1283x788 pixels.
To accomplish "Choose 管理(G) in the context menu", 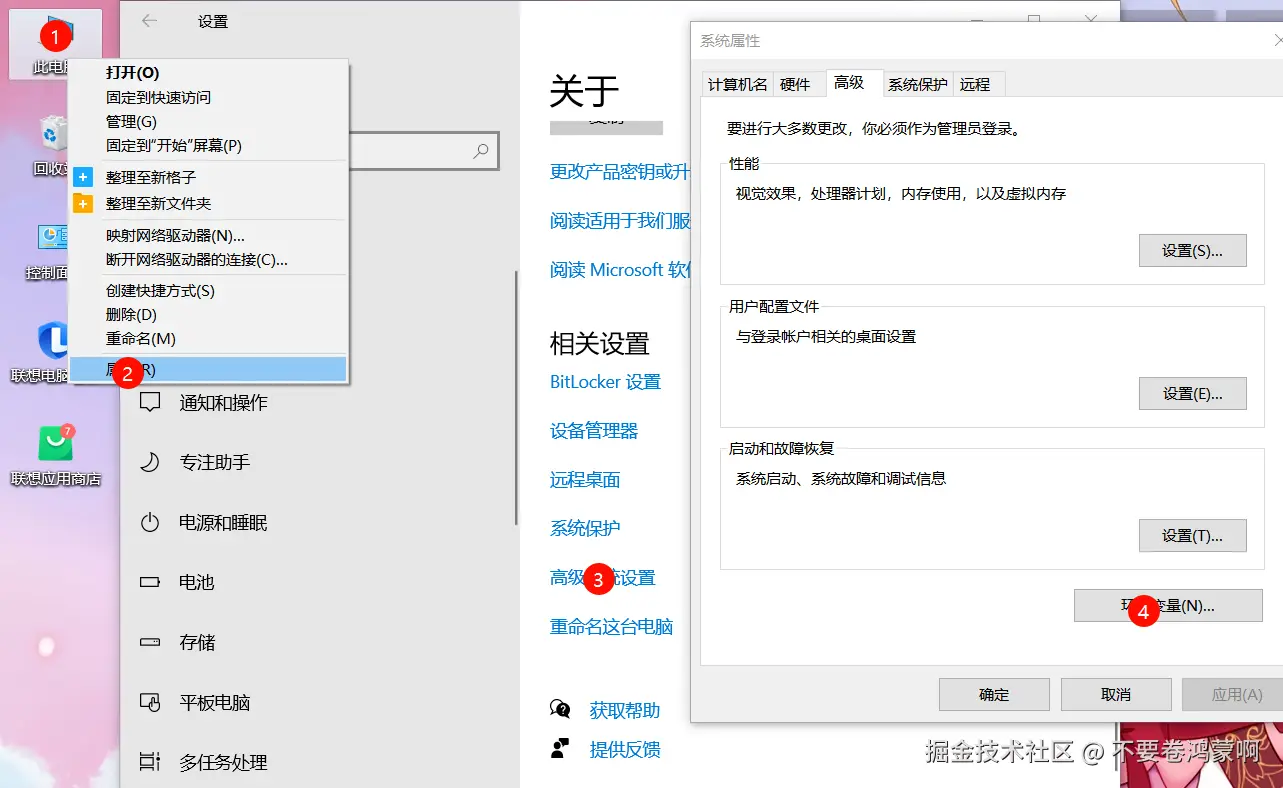I will (x=208, y=121).
